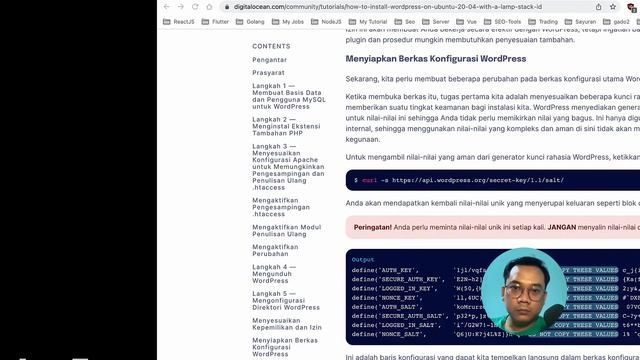Open the Server bookmark folder
Viewport: 640px width, 360px height.
[x=436, y=22]
